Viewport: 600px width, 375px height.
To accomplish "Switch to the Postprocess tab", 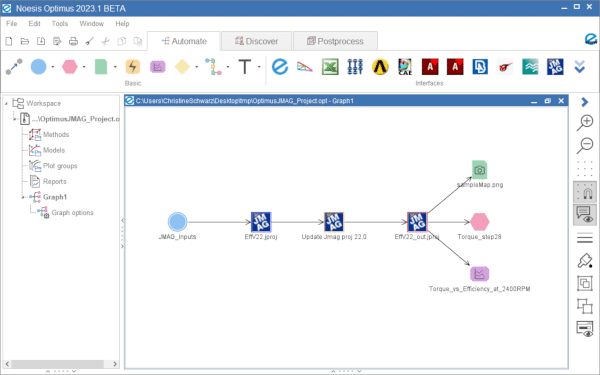I will tap(335, 41).
